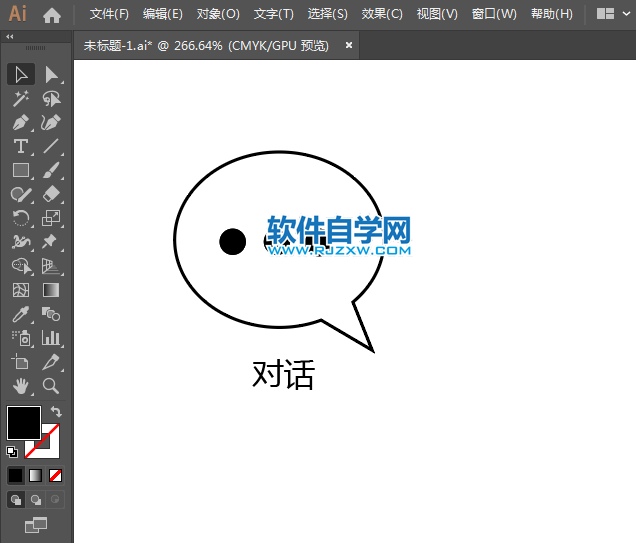Click the black dot inside the bubble
The image size is (636, 543).
[x=232, y=242]
